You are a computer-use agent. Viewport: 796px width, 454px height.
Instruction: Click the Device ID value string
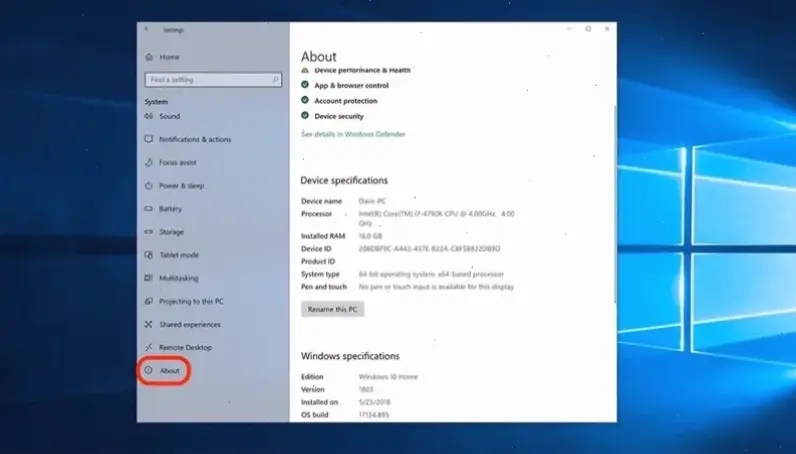click(x=429, y=249)
